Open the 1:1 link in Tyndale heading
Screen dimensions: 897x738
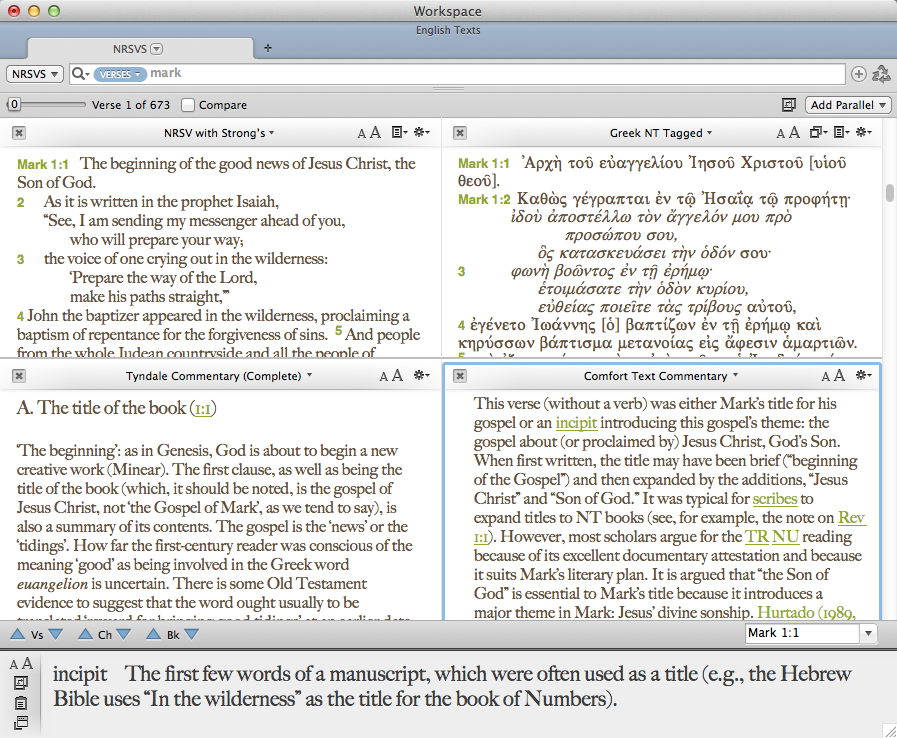203,408
